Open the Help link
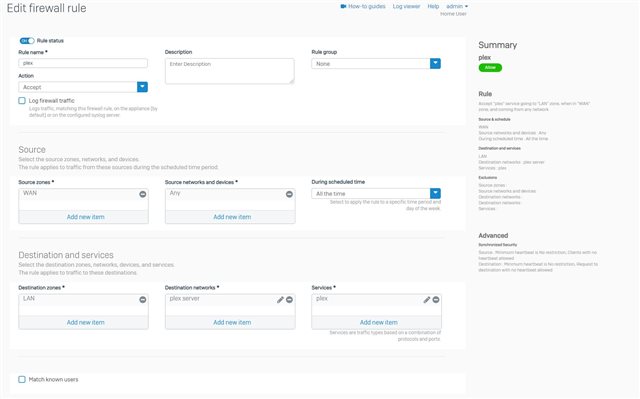 point(433,6)
